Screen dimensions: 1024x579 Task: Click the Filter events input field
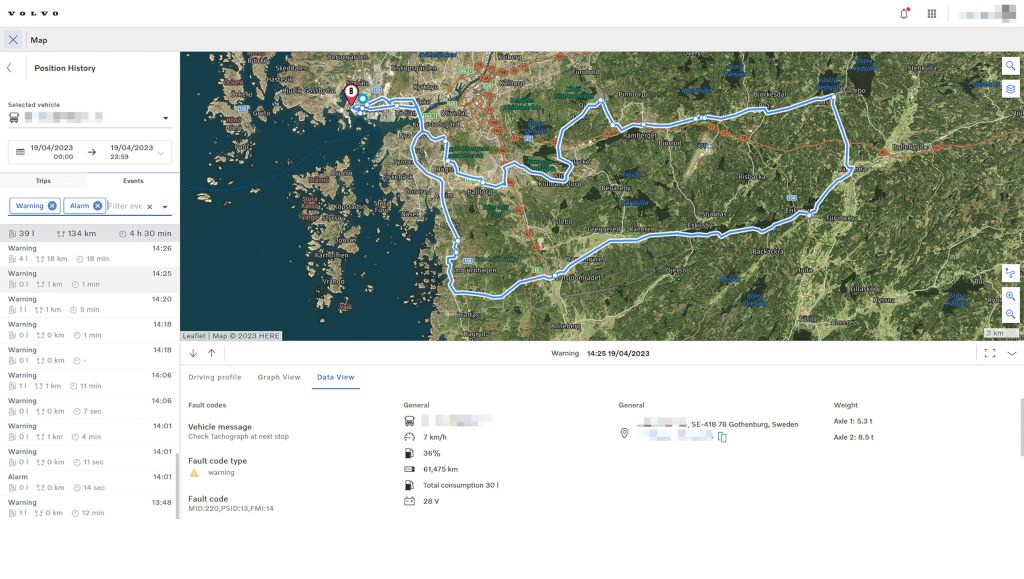click(125, 206)
